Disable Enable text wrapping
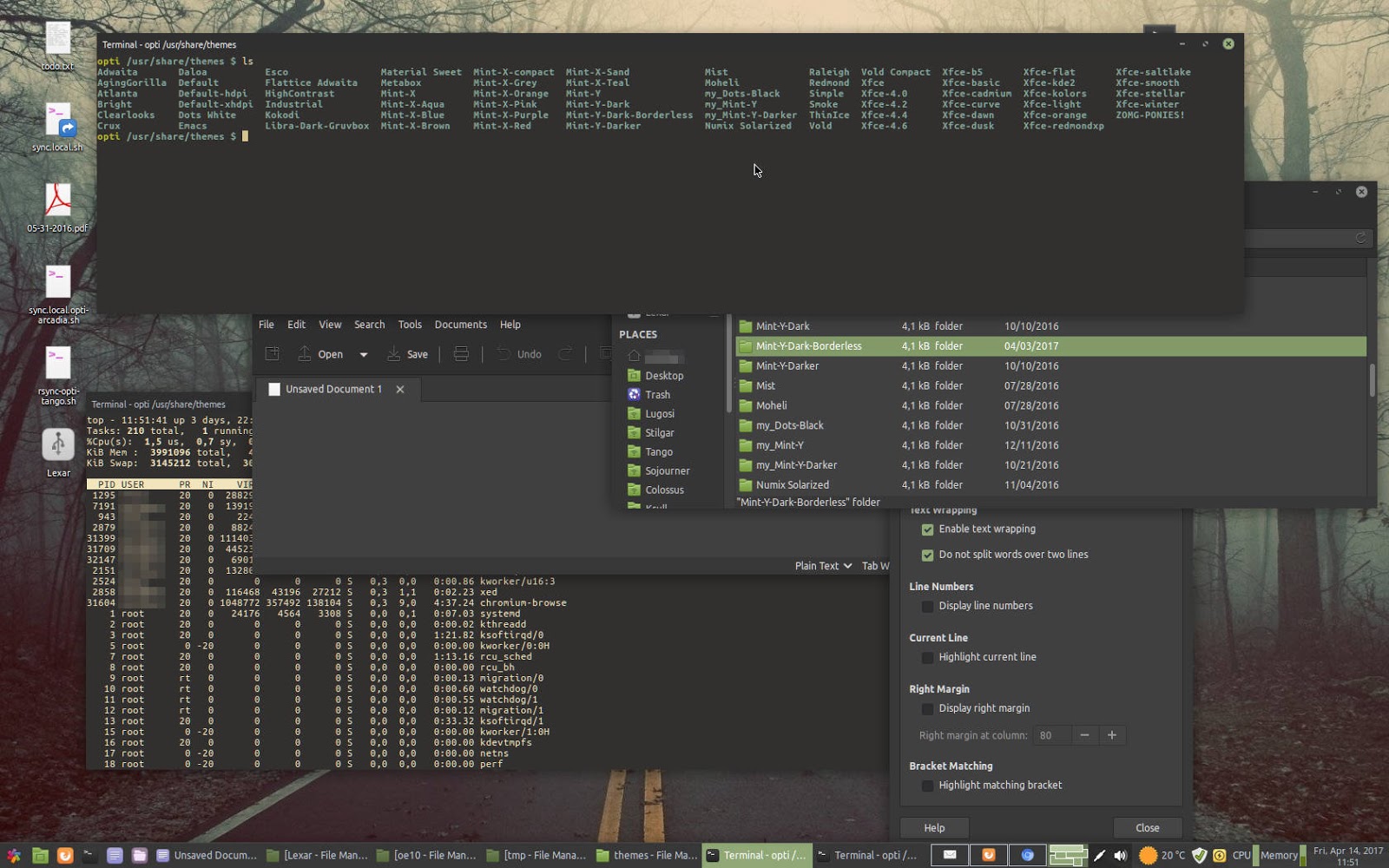The height and width of the screenshot is (868, 1389). point(928,529)
